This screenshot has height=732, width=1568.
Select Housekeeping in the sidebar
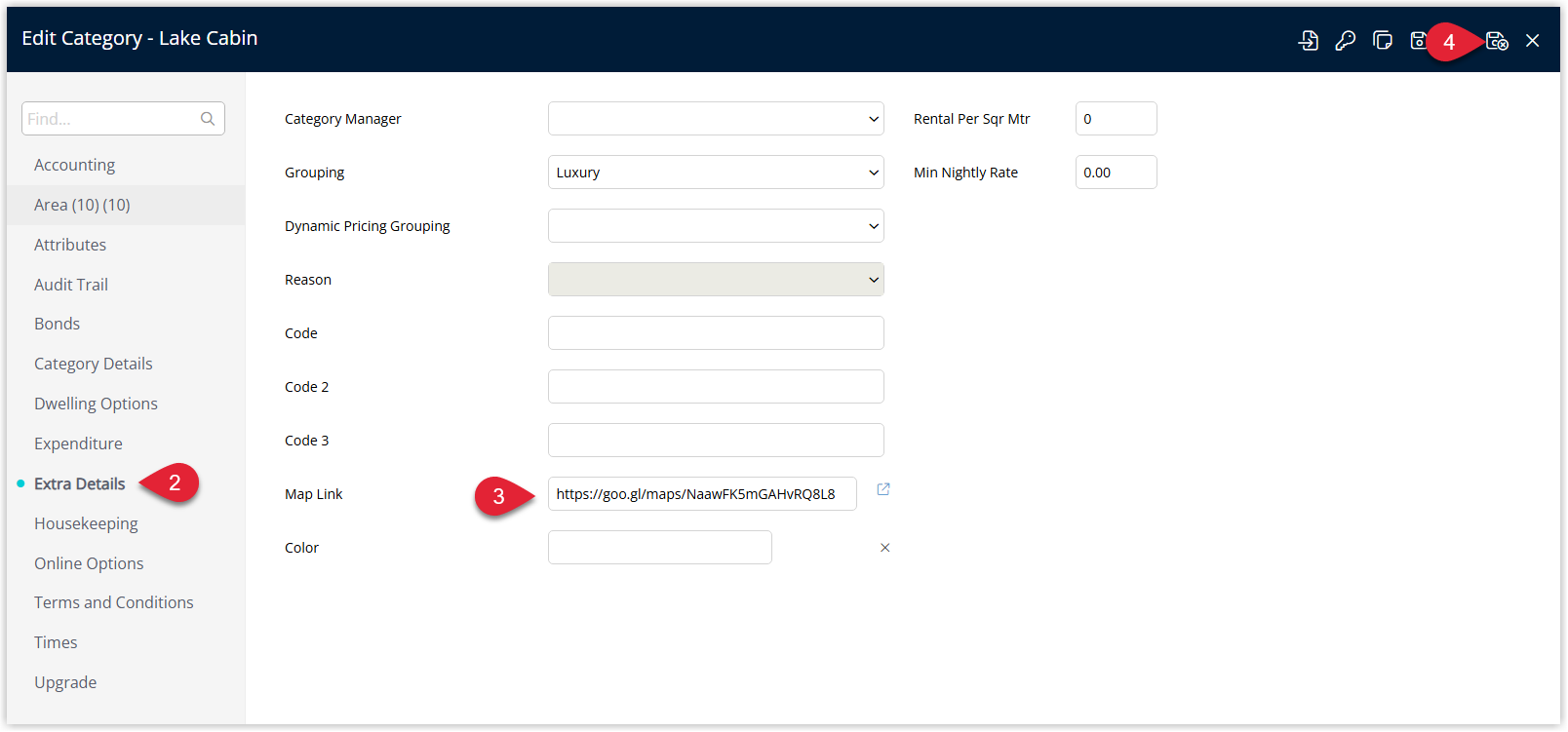(x=86, y=523)
